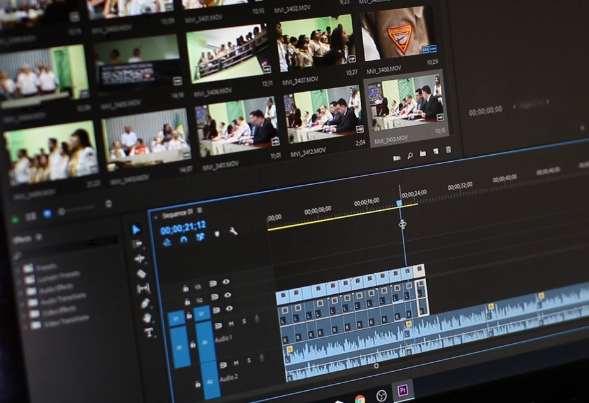This screenshot has height=403, width=589.
Task: Target track A2 in timeline header
Action: [x=210, y=381]
